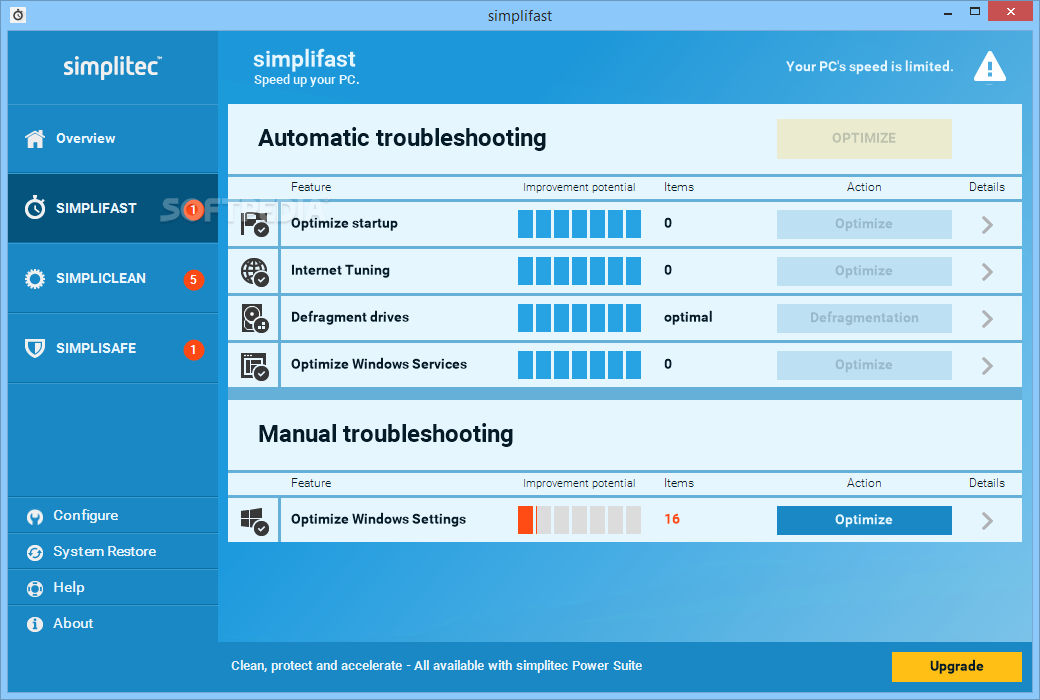Image resolution: width=1040 pixels, height=700 pixels.
Task: Expand details for Internet Tuning
Action: pos(987,271)
